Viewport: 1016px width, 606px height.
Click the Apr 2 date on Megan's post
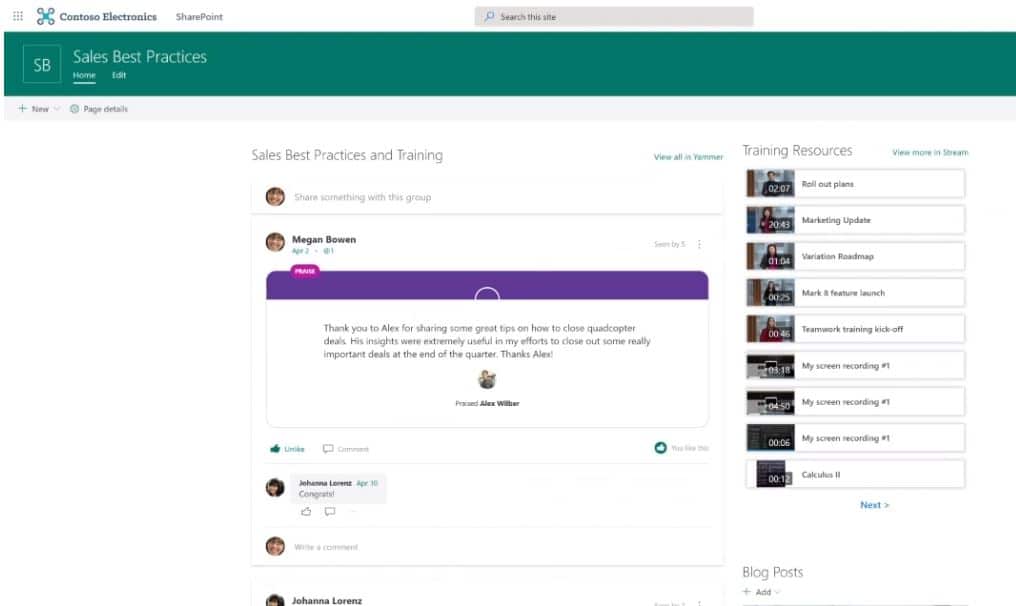pyautogui.click(x=300, y=251)
